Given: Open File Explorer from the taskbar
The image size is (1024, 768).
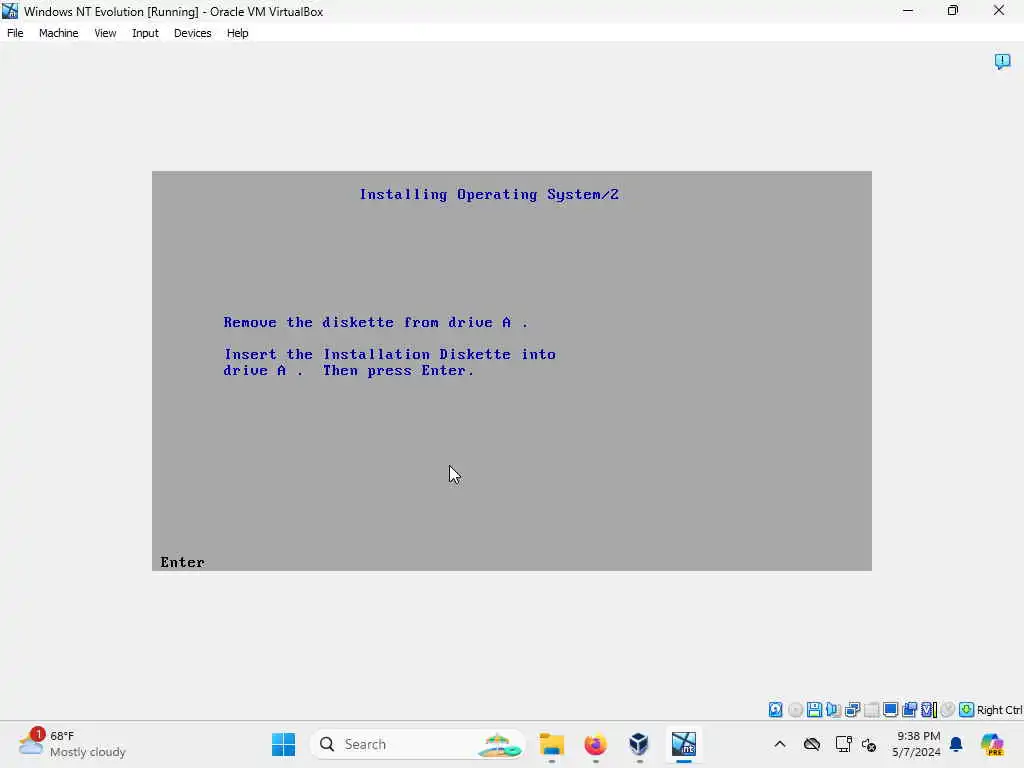Looking at the screenshot, I should (x=552, y=744).
